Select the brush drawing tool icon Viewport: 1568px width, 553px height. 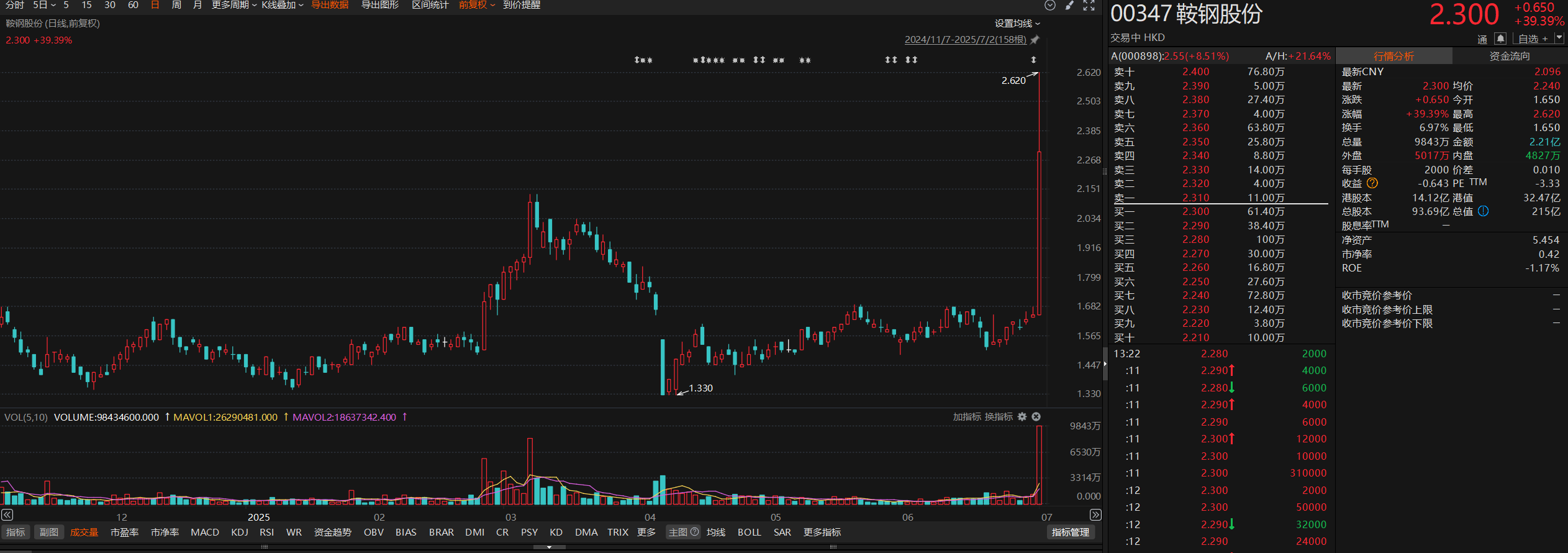[x=1069, y=5]
